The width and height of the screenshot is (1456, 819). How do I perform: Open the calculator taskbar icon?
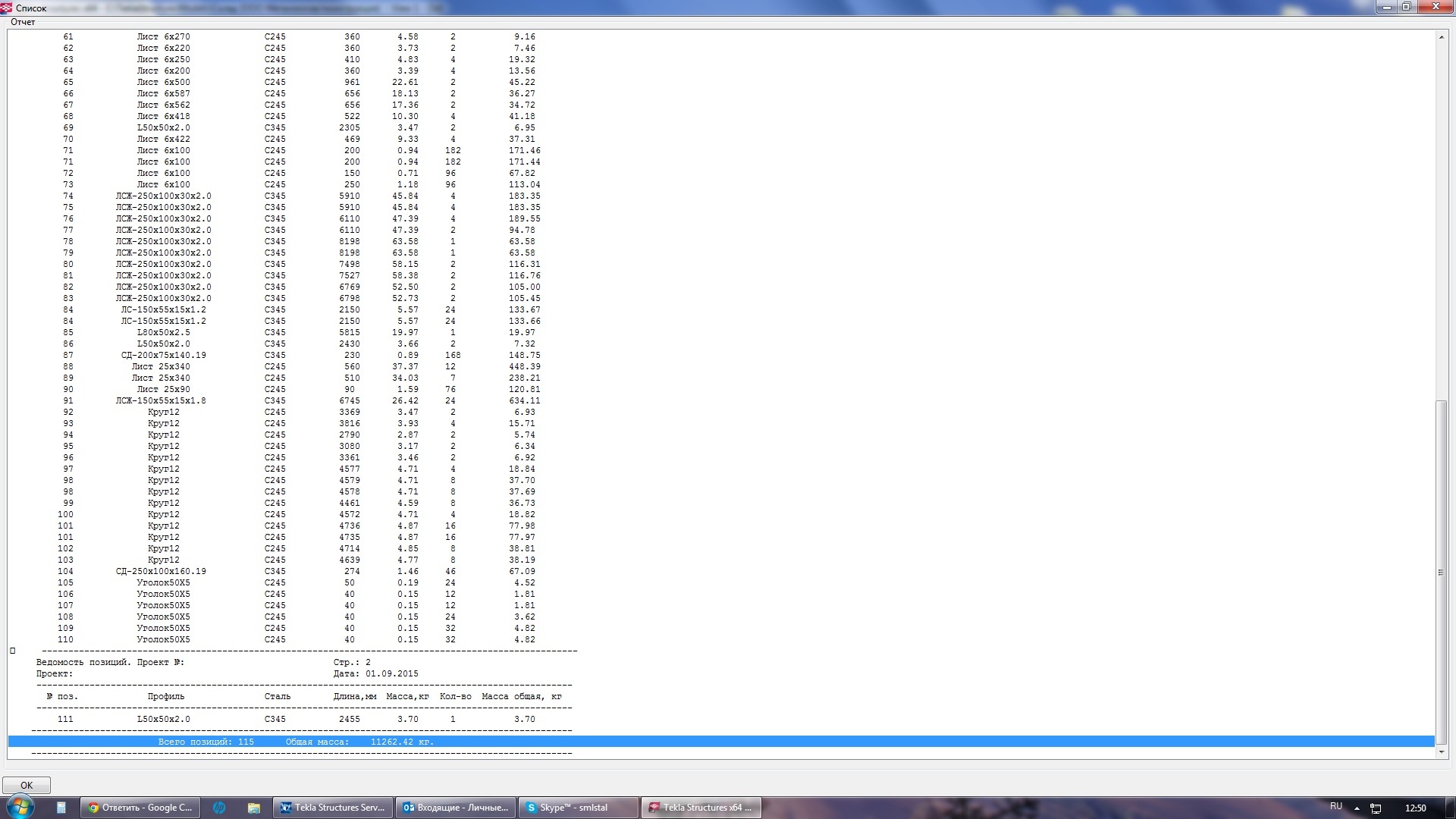61,808
